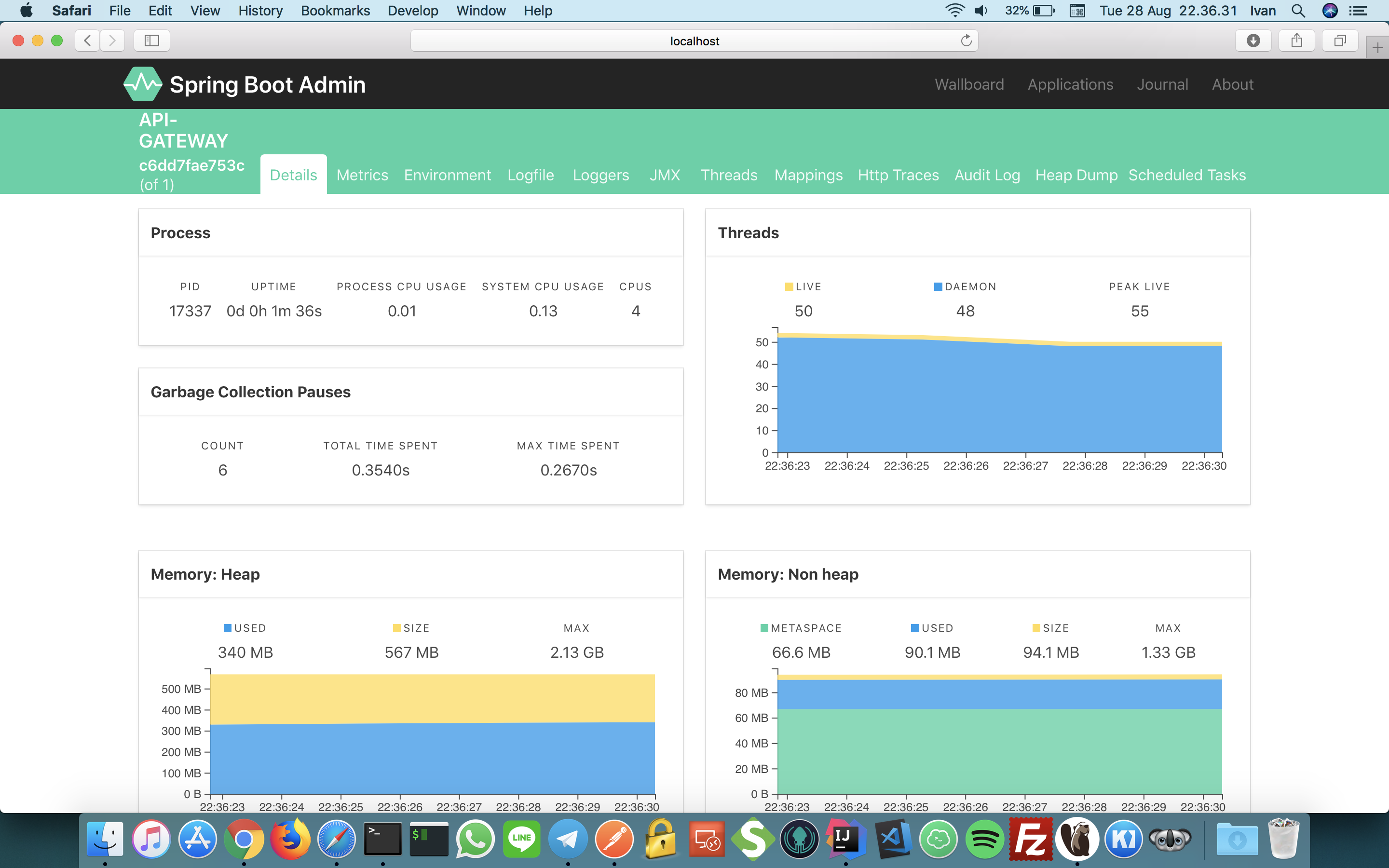The image size is (1389, 868).
Task: Open Telegram from the dock
Action: pos(568,839)
